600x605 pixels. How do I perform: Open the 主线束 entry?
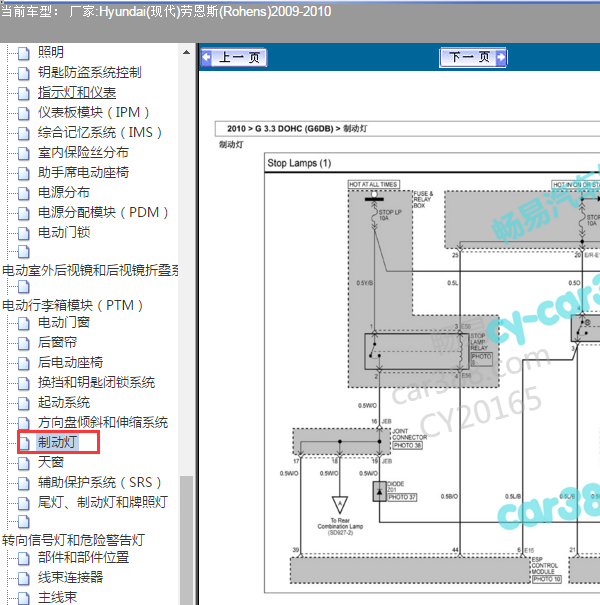tap(57, 597)
